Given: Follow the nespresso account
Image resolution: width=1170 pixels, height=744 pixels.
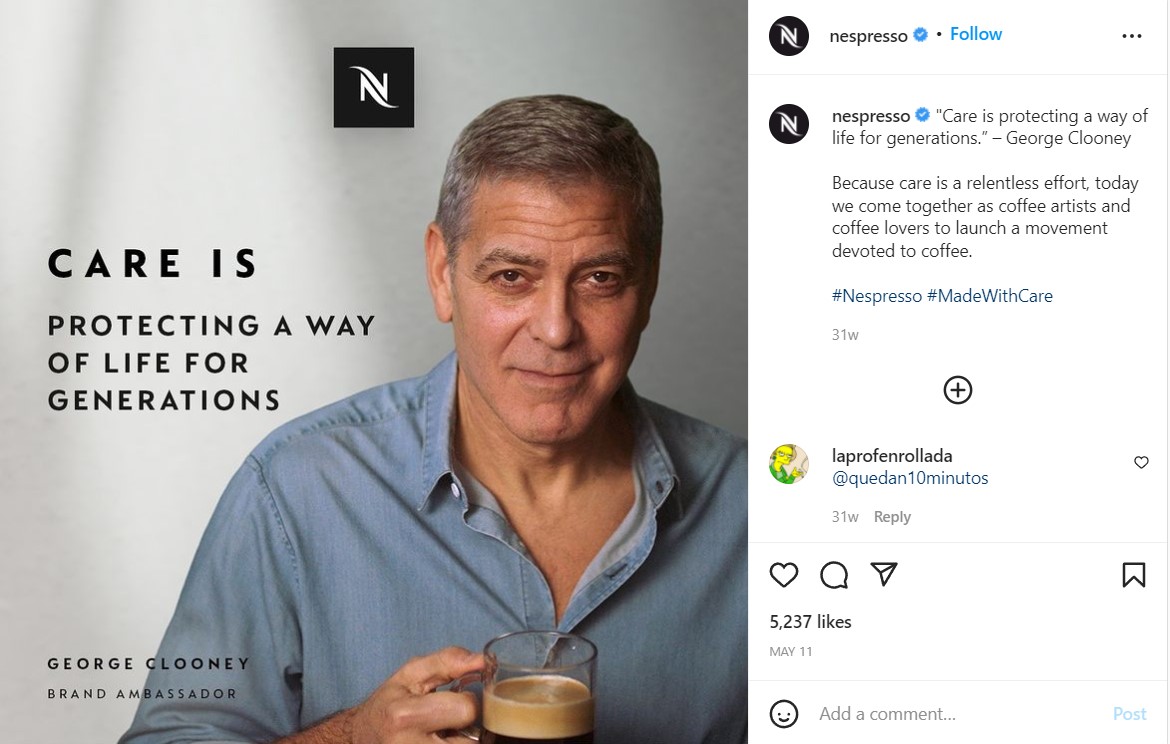Looking at the screenshot, I should coord(975,34).
